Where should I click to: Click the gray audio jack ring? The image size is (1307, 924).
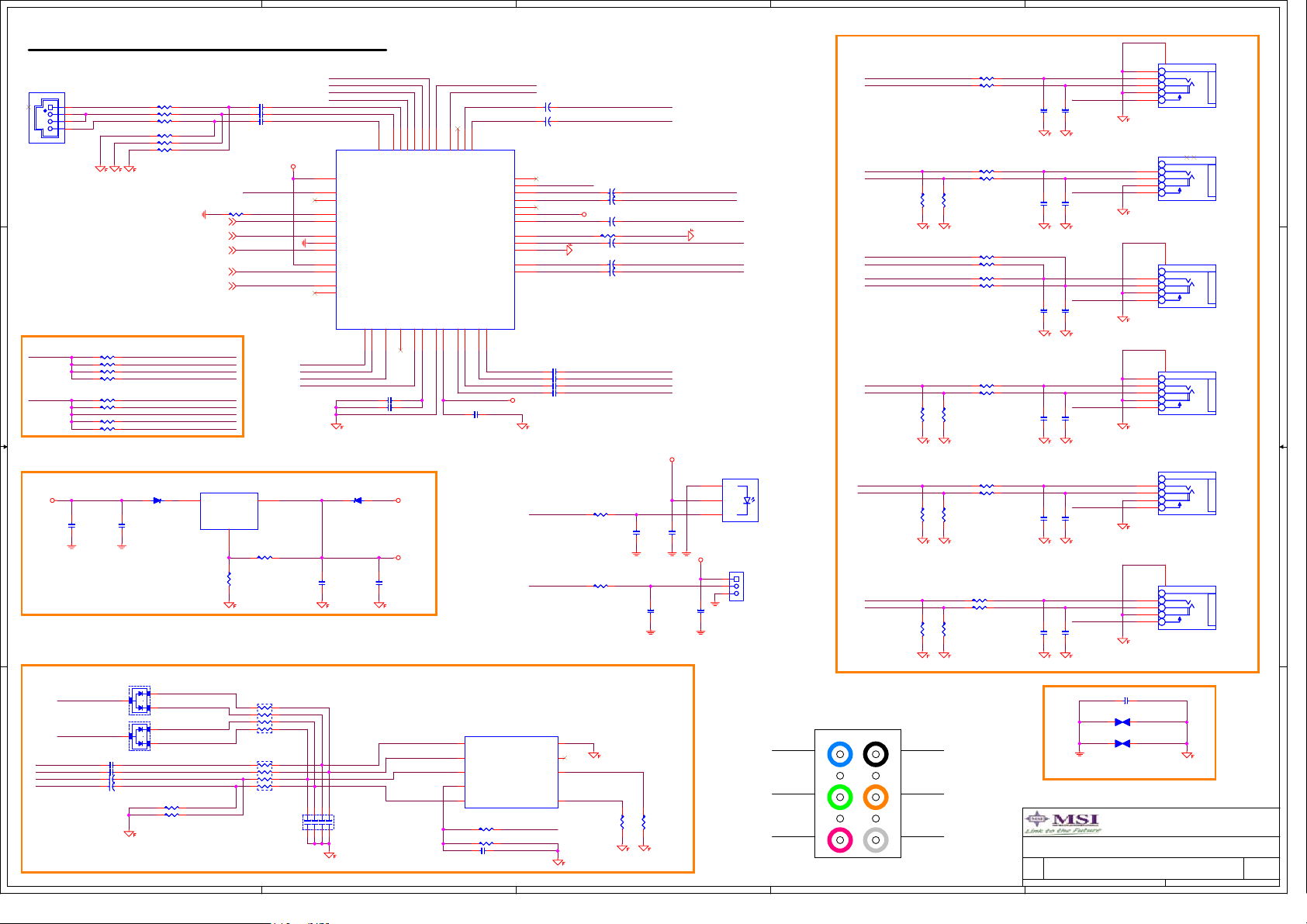(876, 839)
